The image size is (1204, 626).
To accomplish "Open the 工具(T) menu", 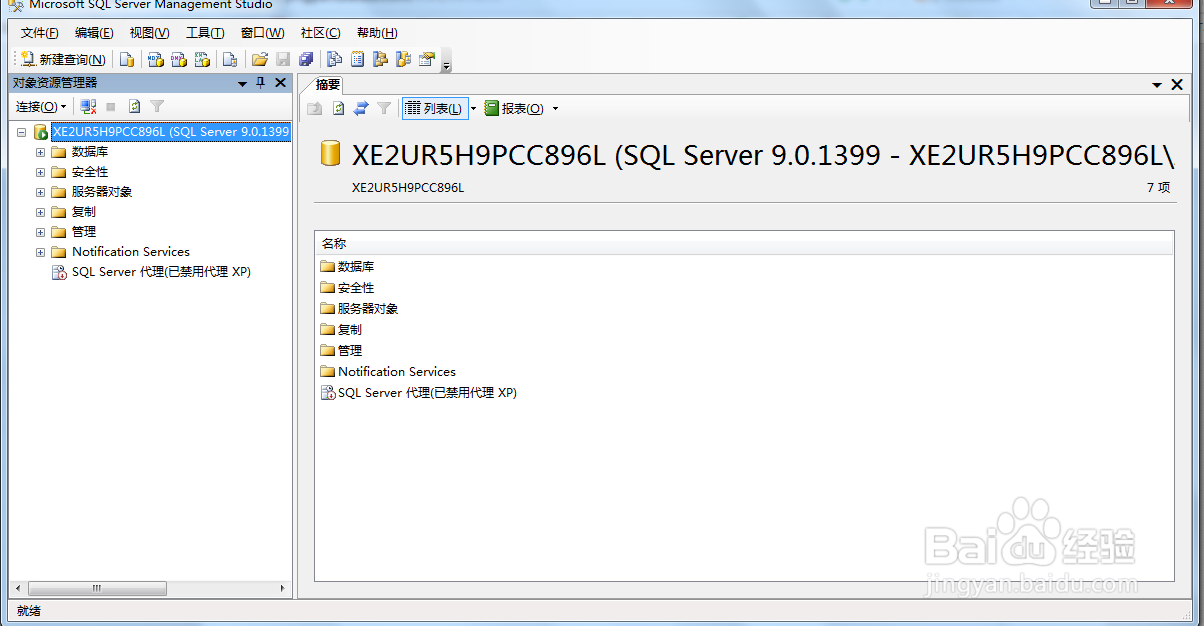I will click(x=205, y=33).
